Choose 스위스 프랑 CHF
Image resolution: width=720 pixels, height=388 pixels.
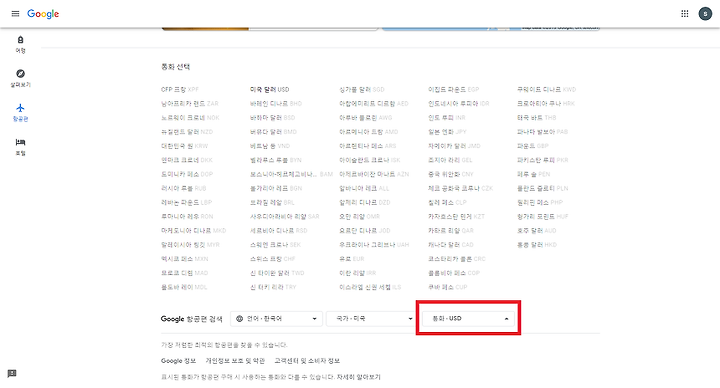coord(272,259)
